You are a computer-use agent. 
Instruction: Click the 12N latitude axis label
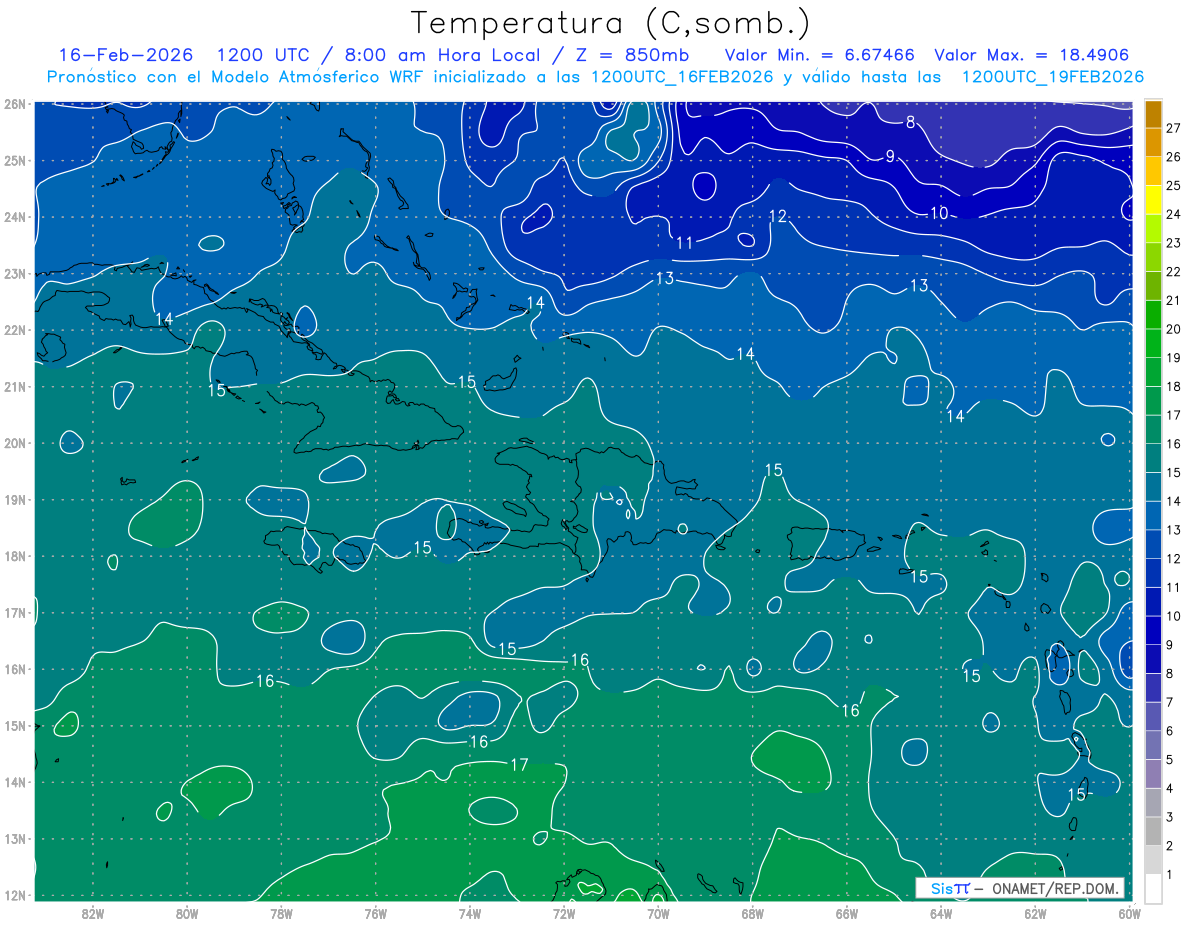tap(14, 895)
